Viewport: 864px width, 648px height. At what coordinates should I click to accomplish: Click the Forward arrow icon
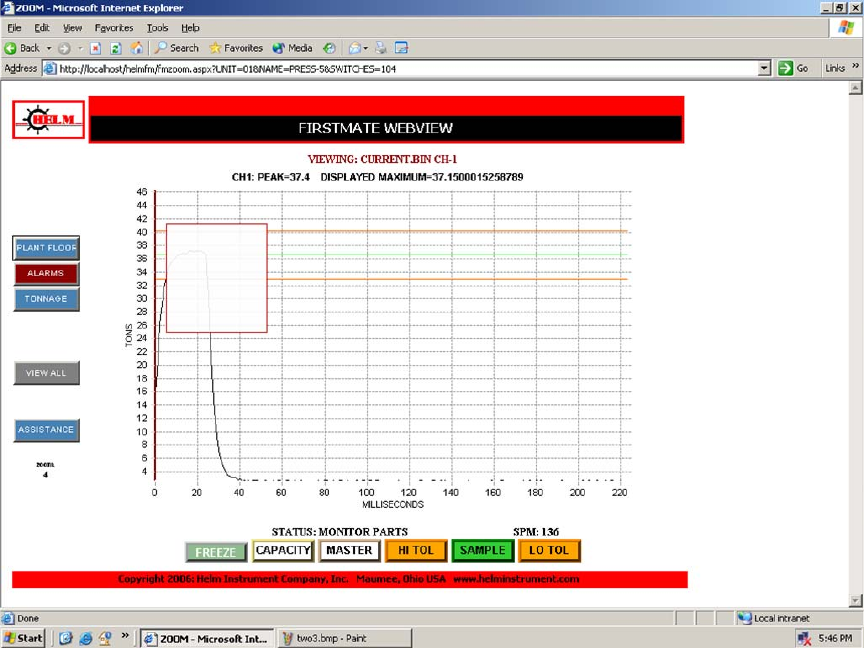click(64, 48)
